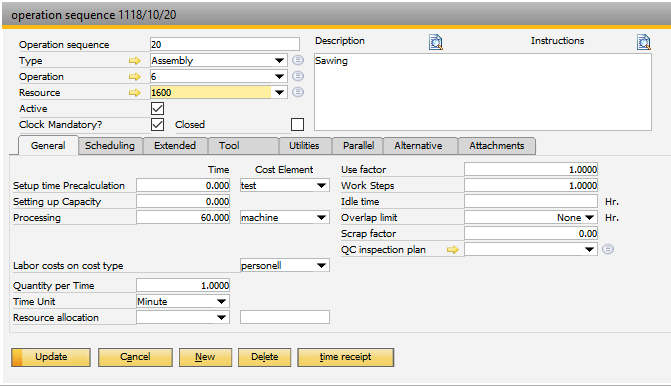Switch to the Scheduling tab
The height and width of the screenshot is (386, 671).
pos(110,146)
